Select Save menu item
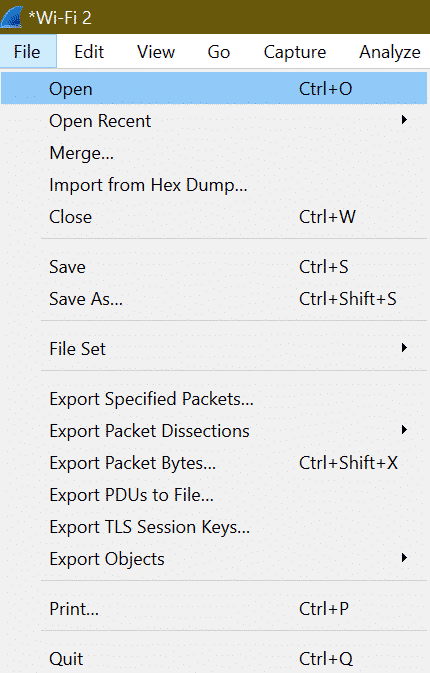 click(214, 267)
